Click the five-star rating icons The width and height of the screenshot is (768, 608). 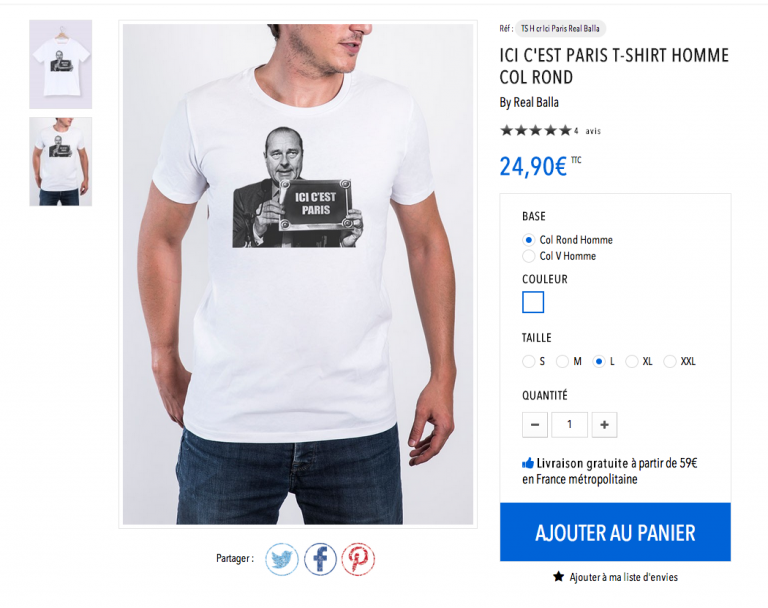[x=536, y=130]
